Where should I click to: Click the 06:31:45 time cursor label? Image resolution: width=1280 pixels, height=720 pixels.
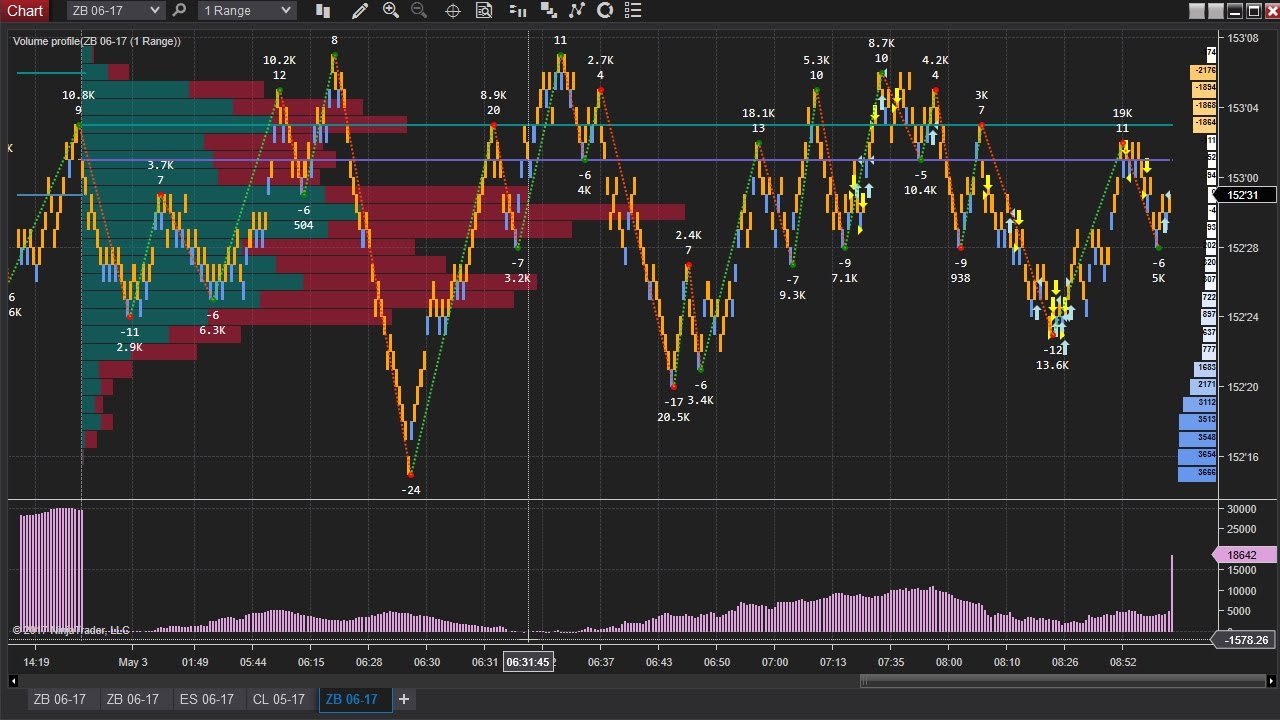(528, 662)
